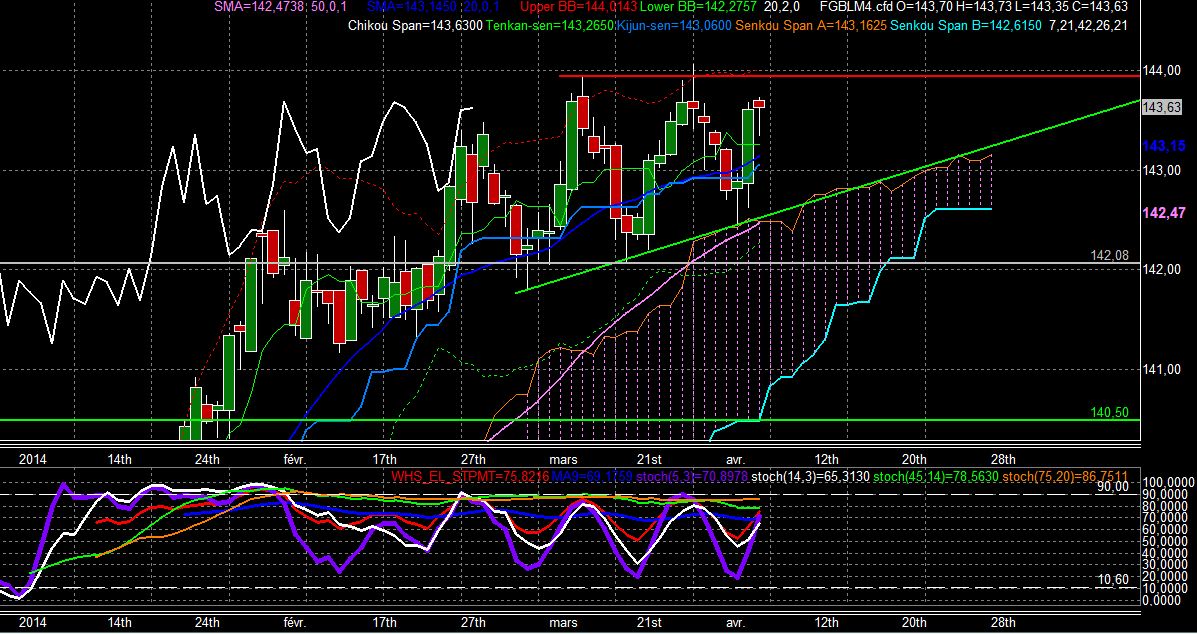Select the Senkou Span A=143,1625 label
This screenshot has height=634, width=1197.
(811, 25)
